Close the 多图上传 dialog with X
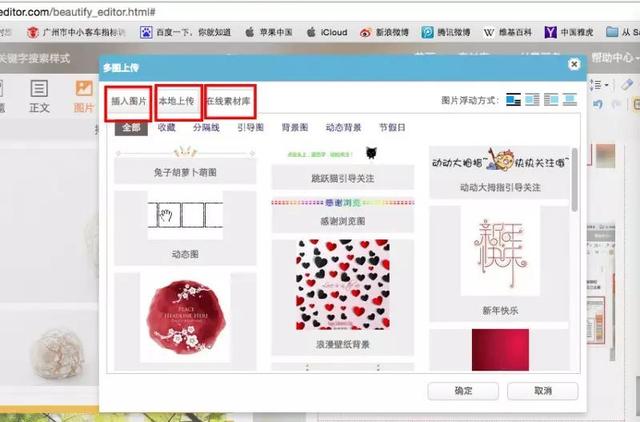 (x=574, y=64)
